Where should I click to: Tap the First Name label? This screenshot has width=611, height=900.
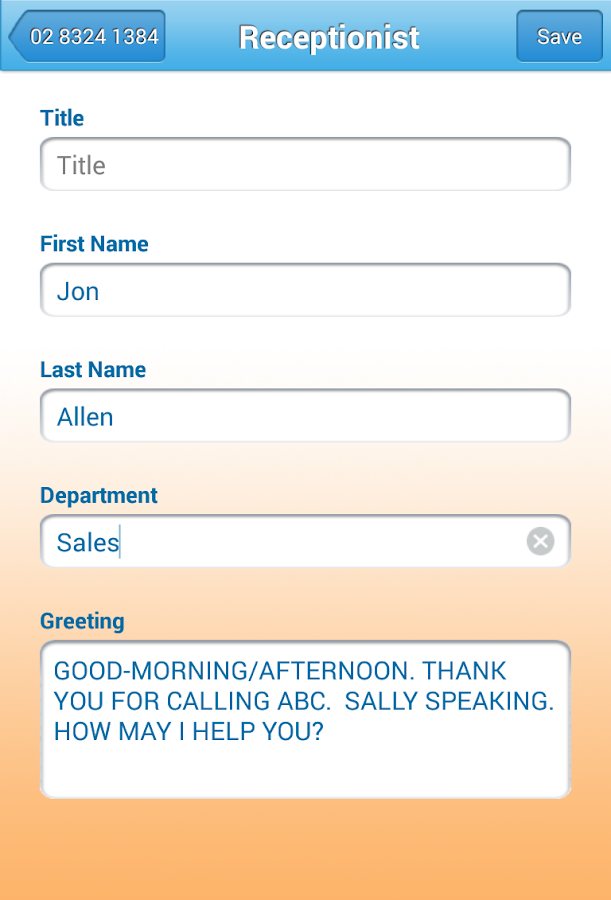click(x=94, y=244)
